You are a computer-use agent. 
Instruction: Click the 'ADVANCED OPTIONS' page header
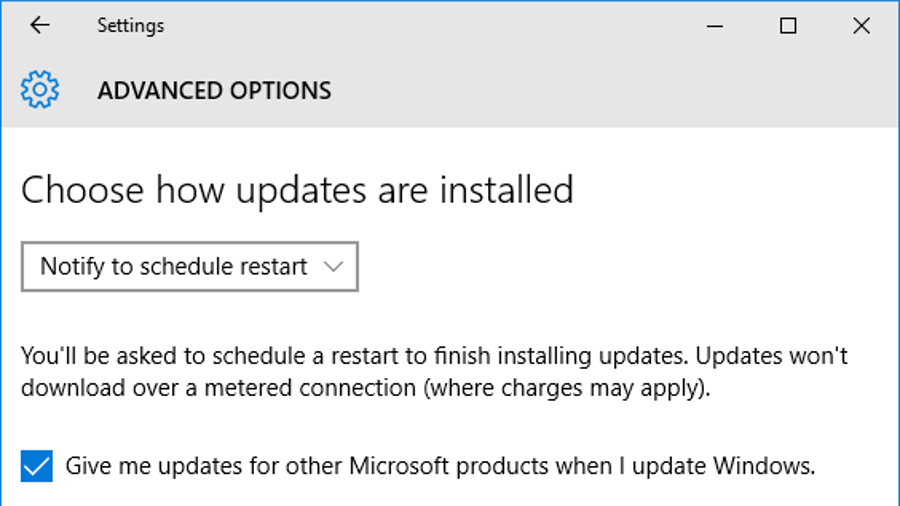click(214, 91)
